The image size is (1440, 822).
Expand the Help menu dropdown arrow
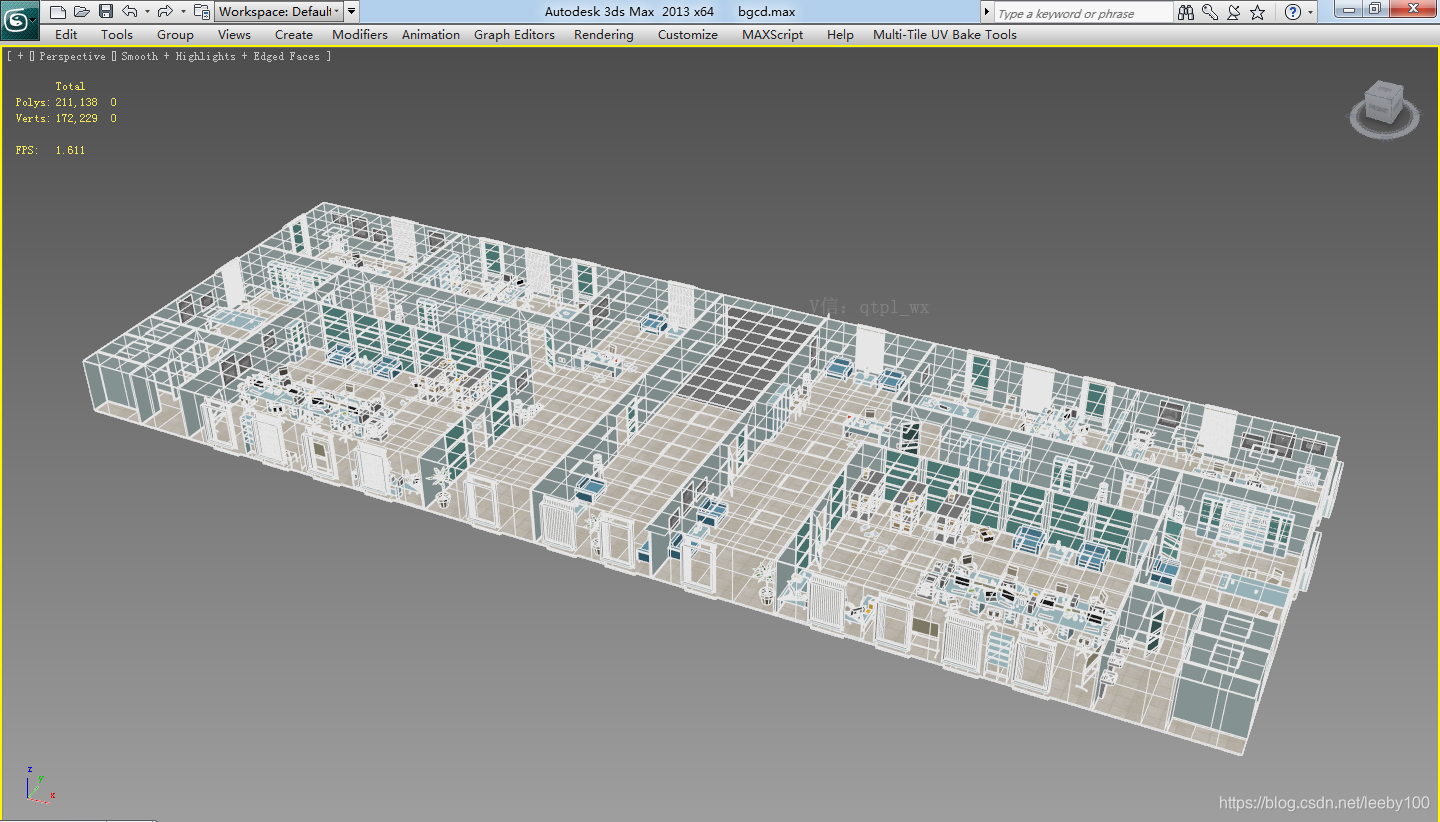pos(1311,12)
